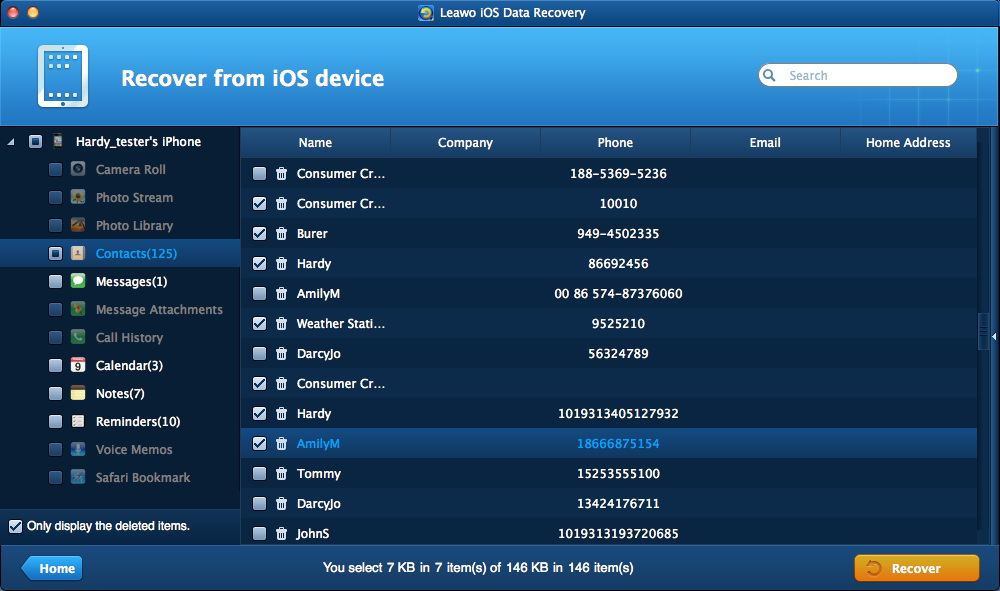Sort by the Name column header
The height and width of the screenshot is (591, 1000).
pyautogui.click(x=315, y=143)
